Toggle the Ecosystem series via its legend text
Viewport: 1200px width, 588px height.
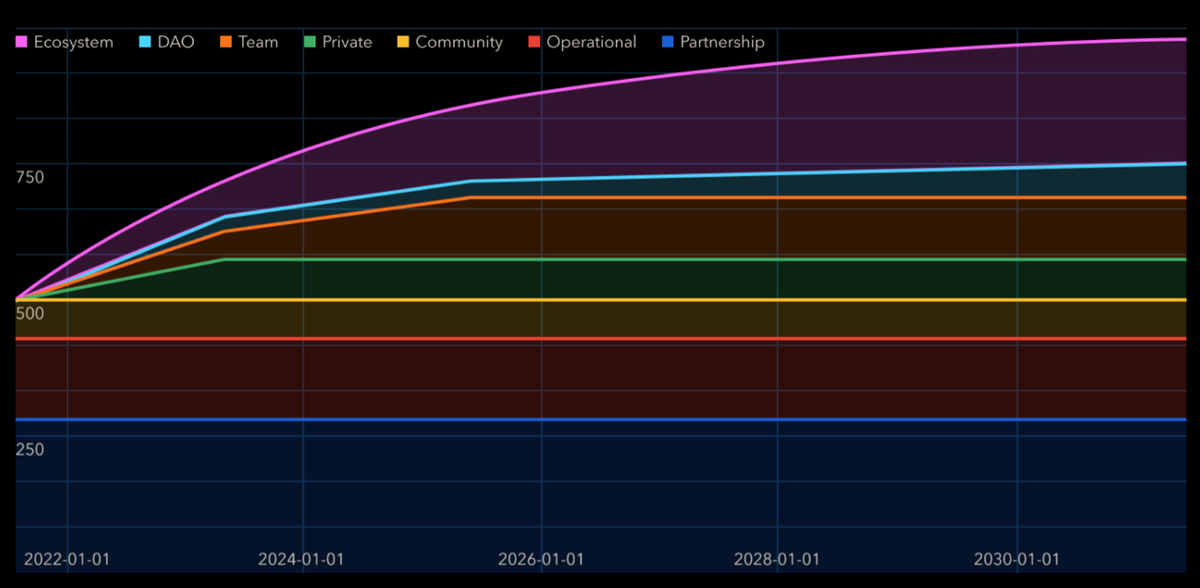[x=73, y=42]
